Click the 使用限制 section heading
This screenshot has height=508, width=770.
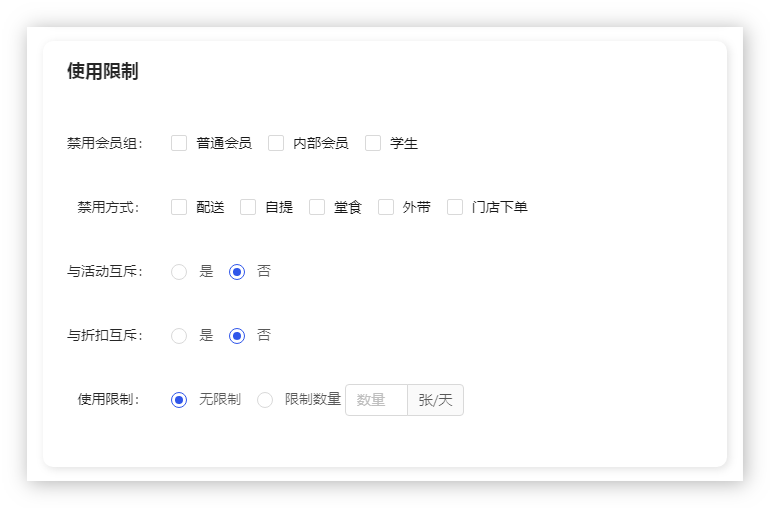[102, 71]
